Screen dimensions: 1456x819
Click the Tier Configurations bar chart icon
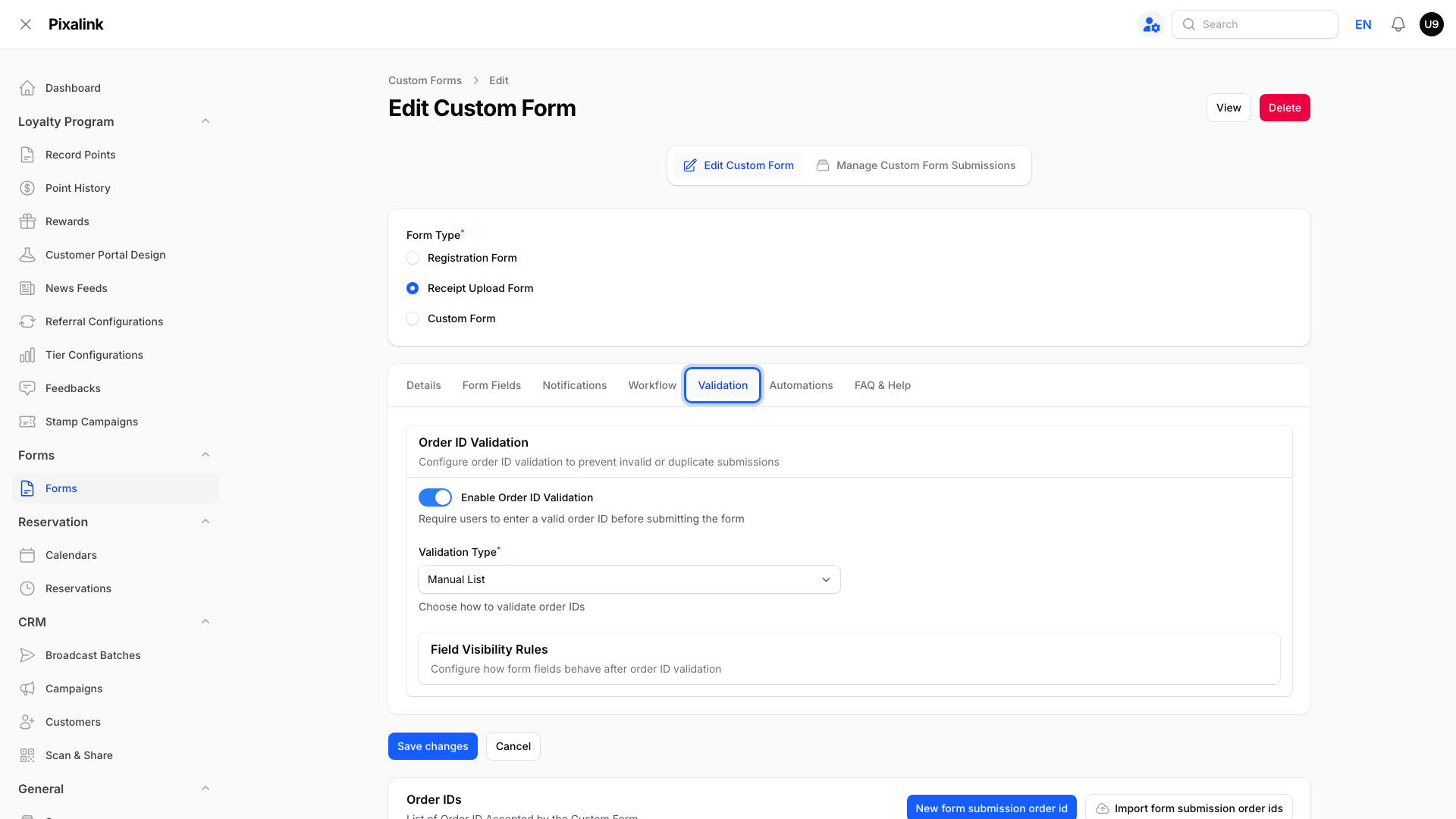pos(27,355)
